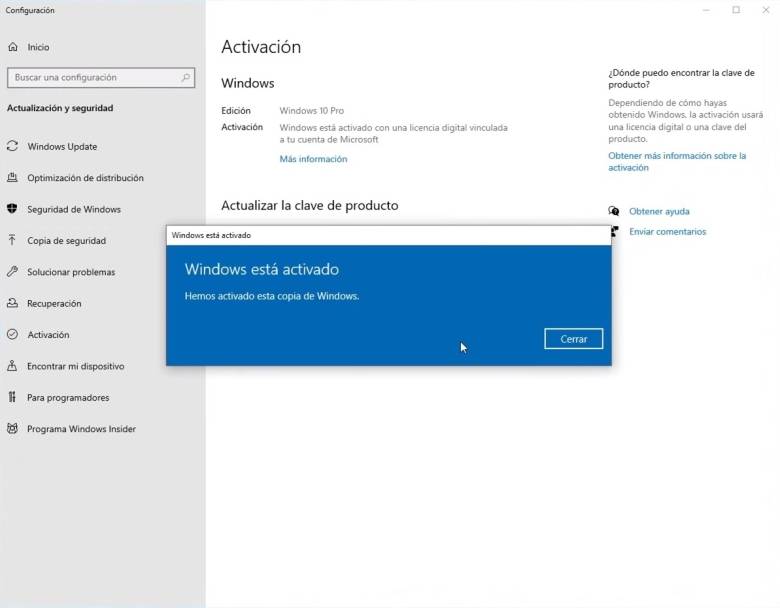Click the ¿Dónde puedo encontrar la clave question

(x=681, y=79)
